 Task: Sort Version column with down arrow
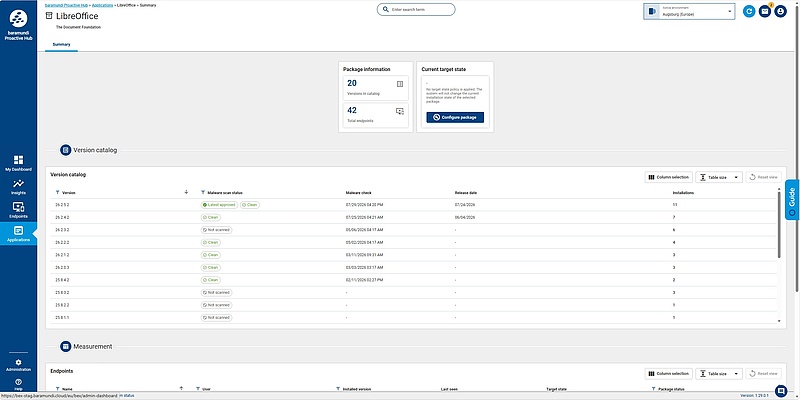[x=186, y=192]
